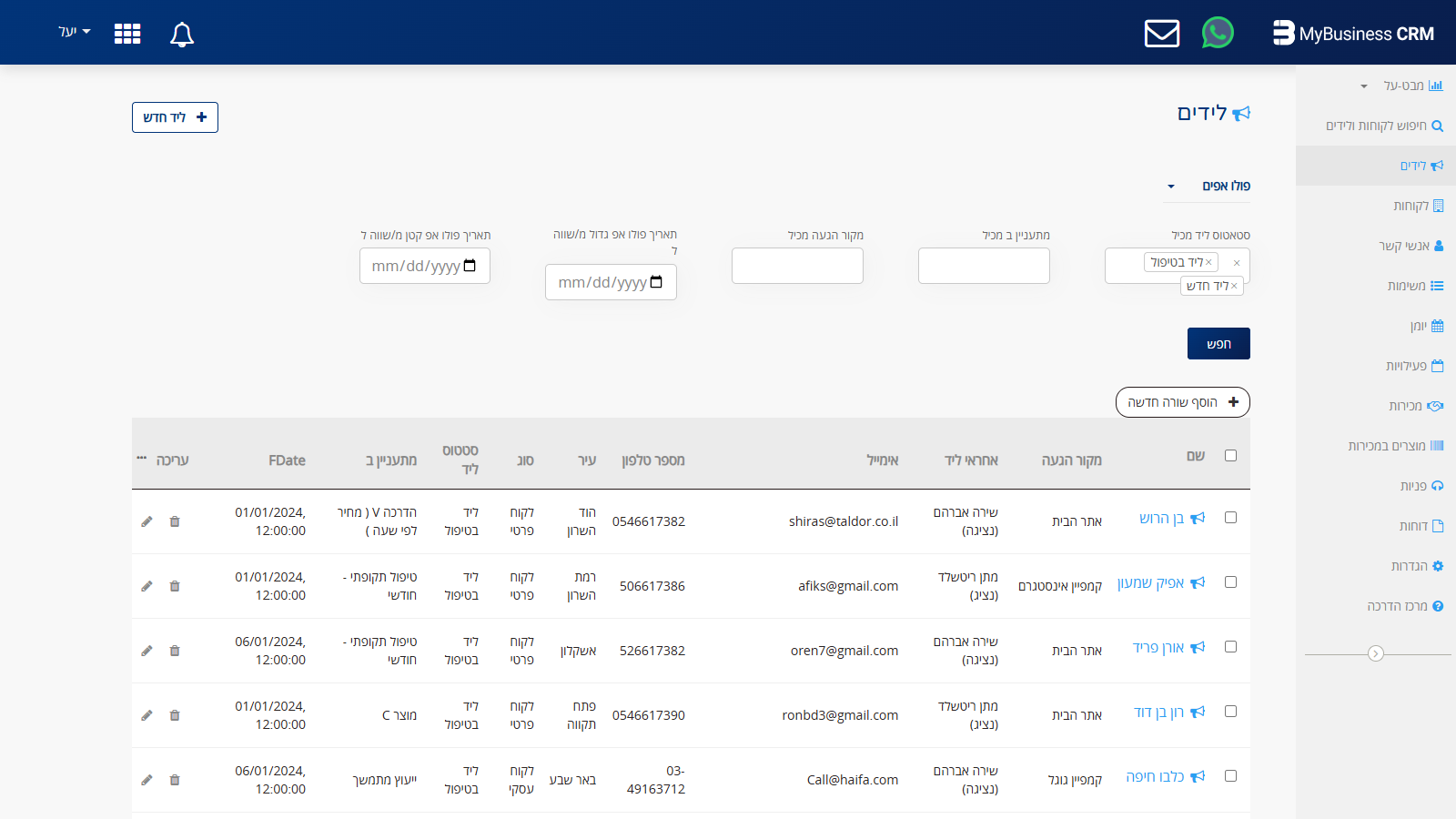
Task: Open the notifications bell
Action: click(x=181, y=35)
